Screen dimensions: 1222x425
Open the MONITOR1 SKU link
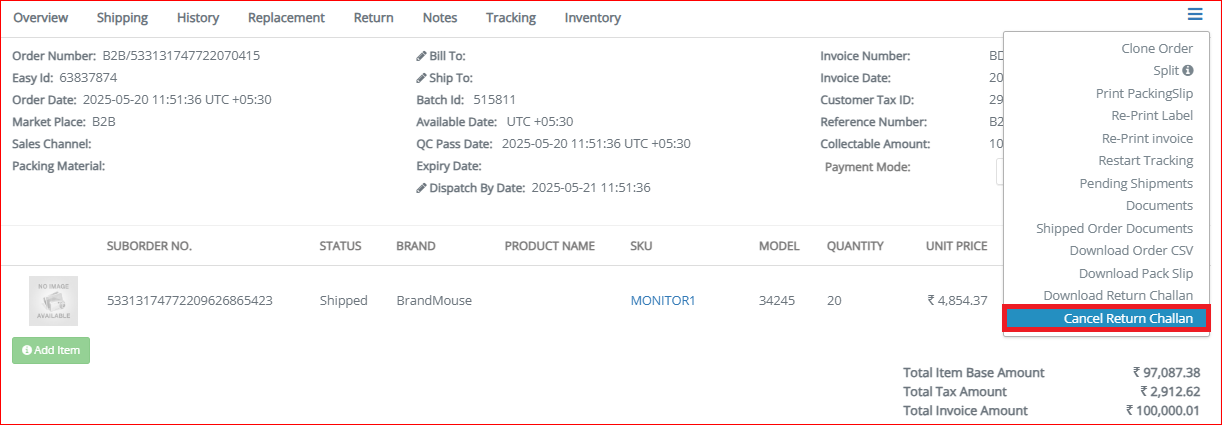(662, 301)
